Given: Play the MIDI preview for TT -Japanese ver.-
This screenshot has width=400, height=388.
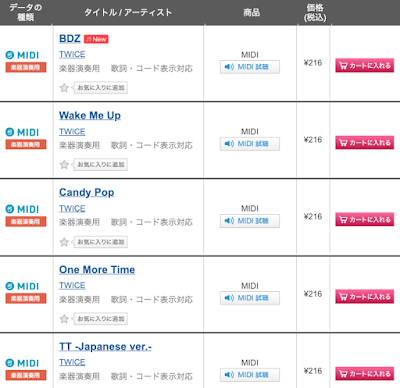Looking at the screenshot, I should pyautogui.click(x=250, y=375).
